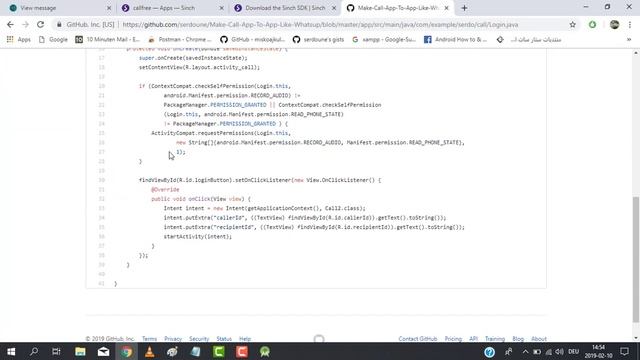Go back to the previous page
The image size is (640, 360).
pyautogui.click(x=10, y=24)
